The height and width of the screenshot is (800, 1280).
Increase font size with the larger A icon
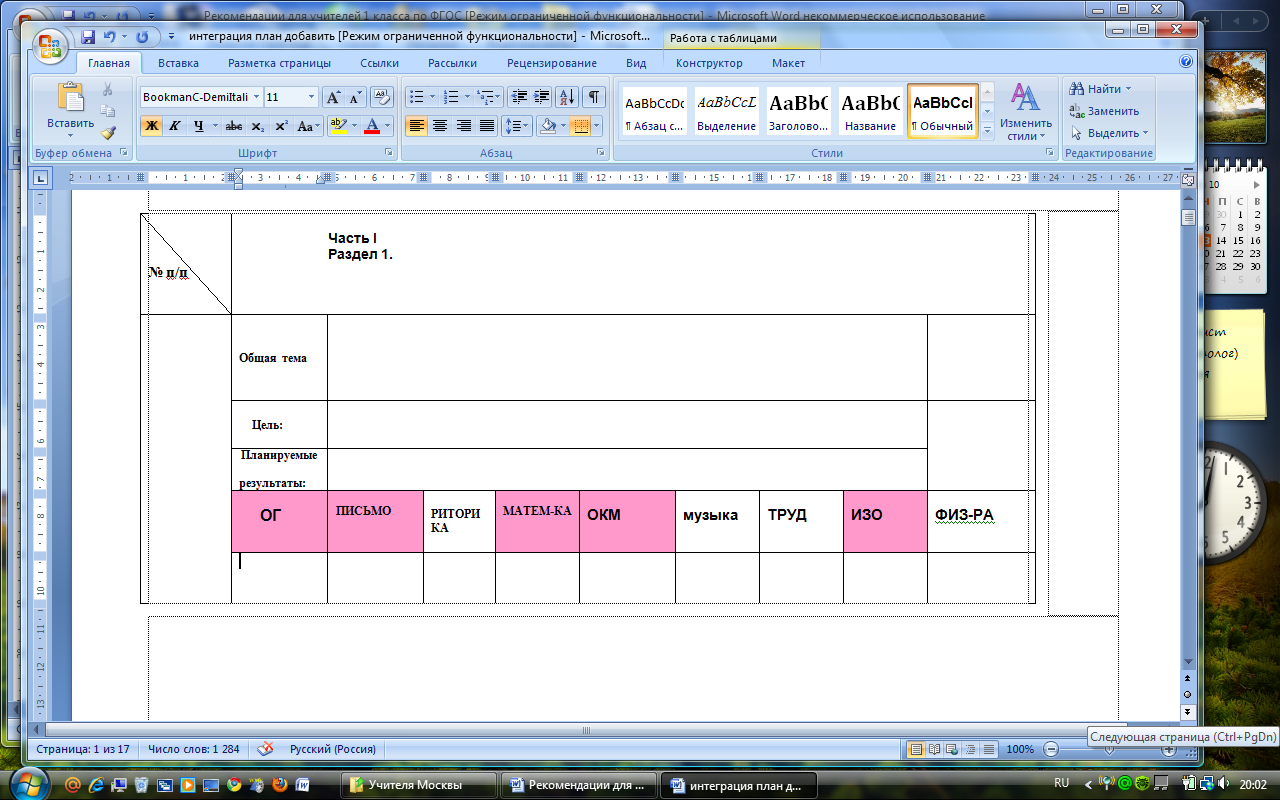(x=333, y=97)
